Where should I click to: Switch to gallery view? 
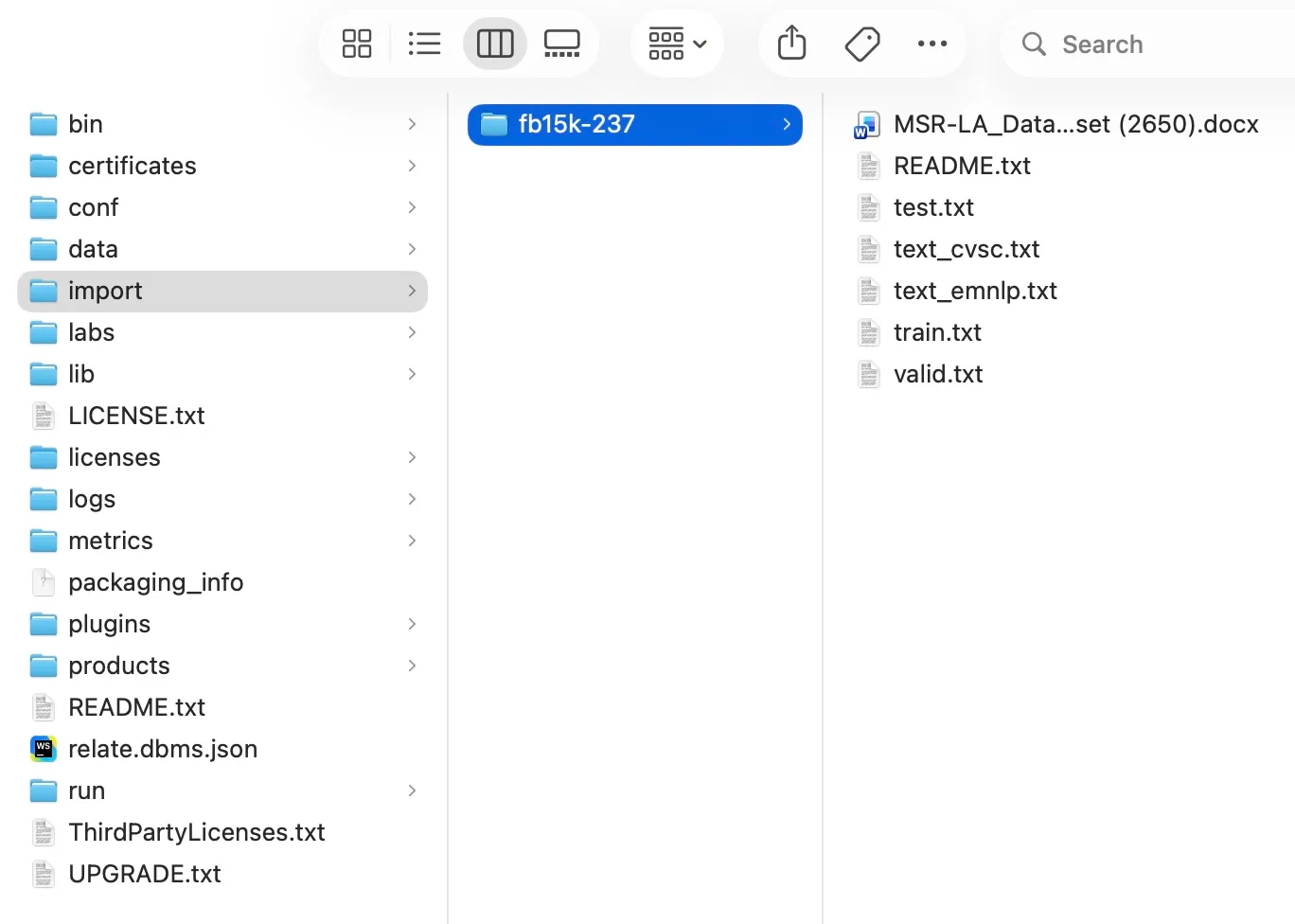point(562,44)
